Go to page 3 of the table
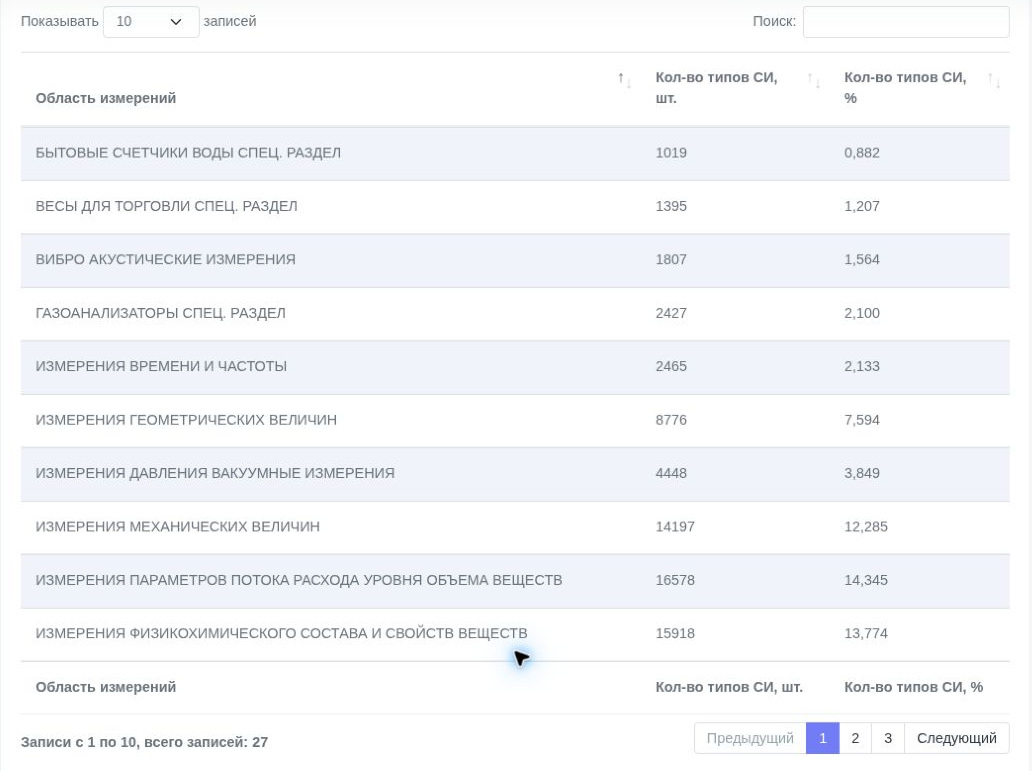The width and height of the screenshot is (1032, 771). tap(888, 738)
